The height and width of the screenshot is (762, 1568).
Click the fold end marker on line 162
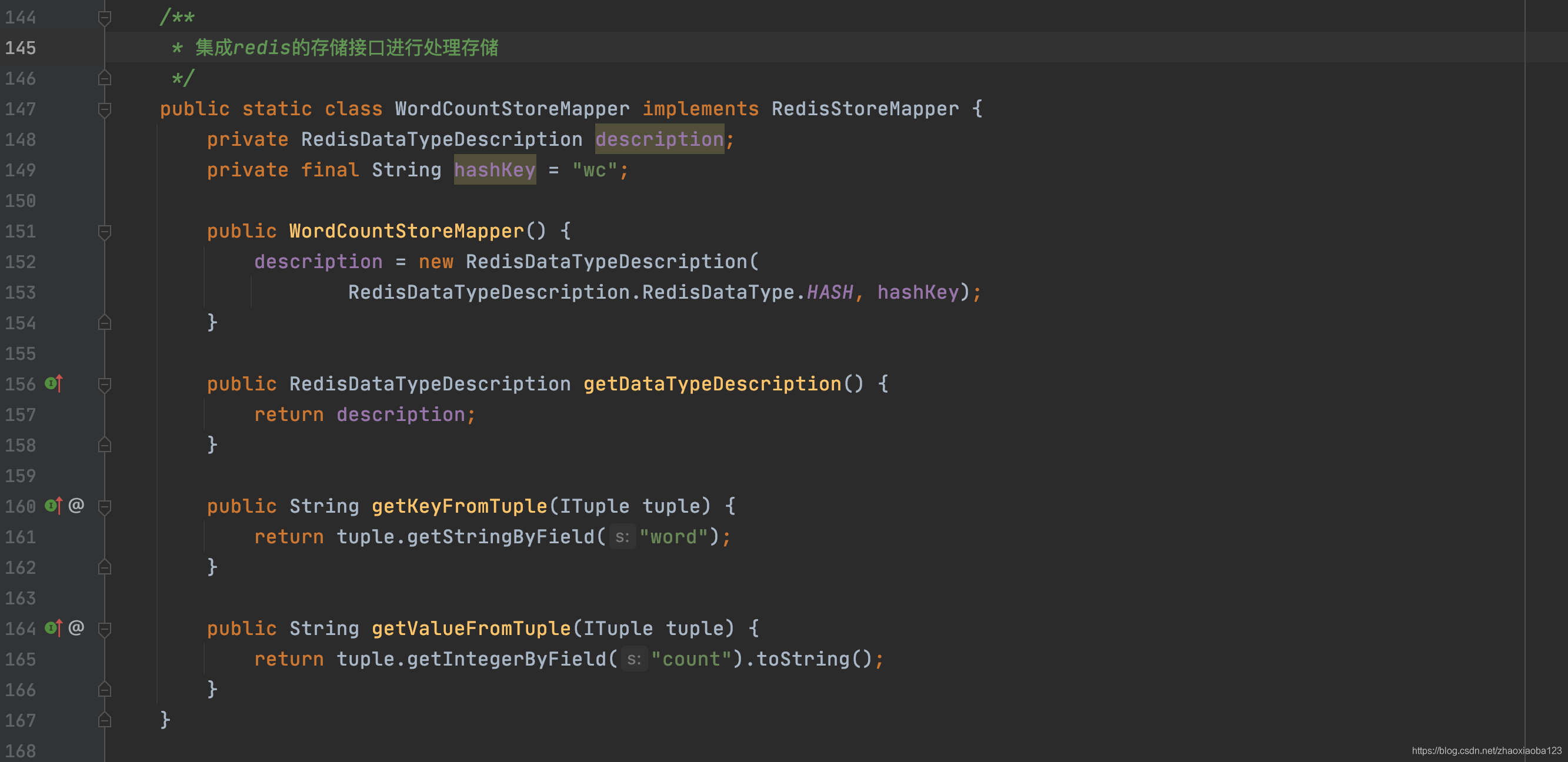pyautogui.click(x=105, y=568)
